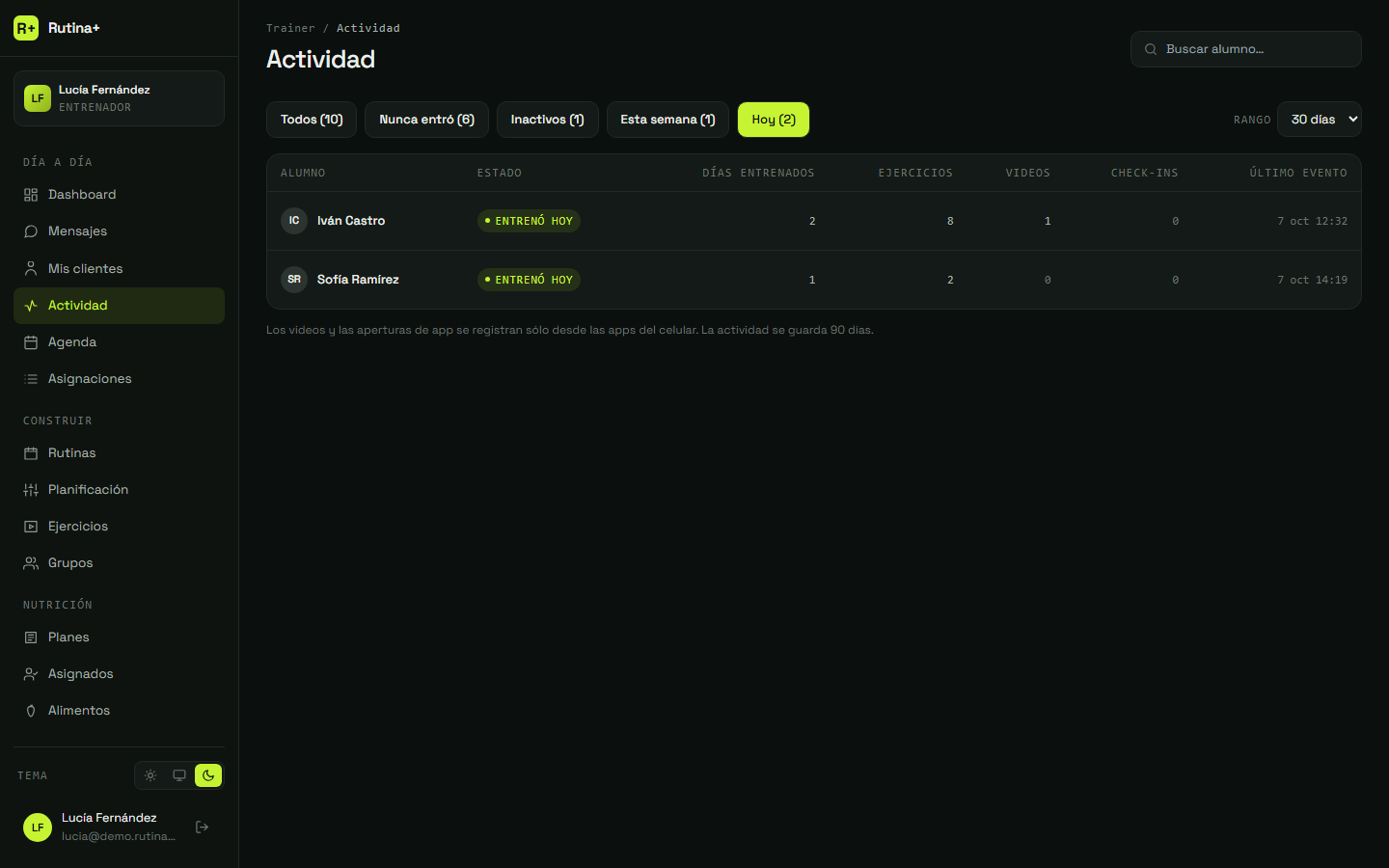
Task: Click the Lucía Fernández Entrenador profile card
Action: click(x=119, y=98)
